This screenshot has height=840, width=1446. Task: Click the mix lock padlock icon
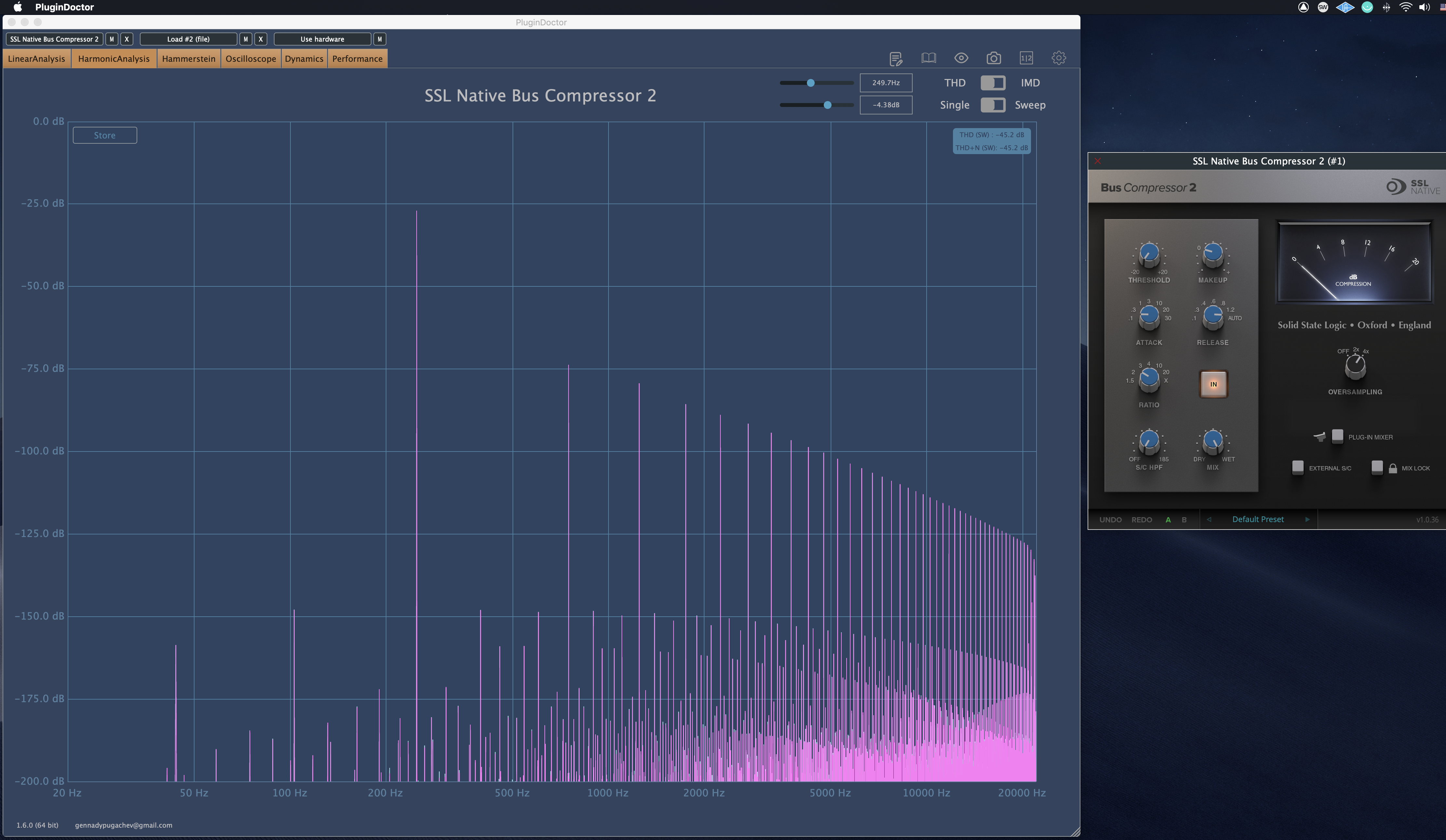coord(1393,468)
